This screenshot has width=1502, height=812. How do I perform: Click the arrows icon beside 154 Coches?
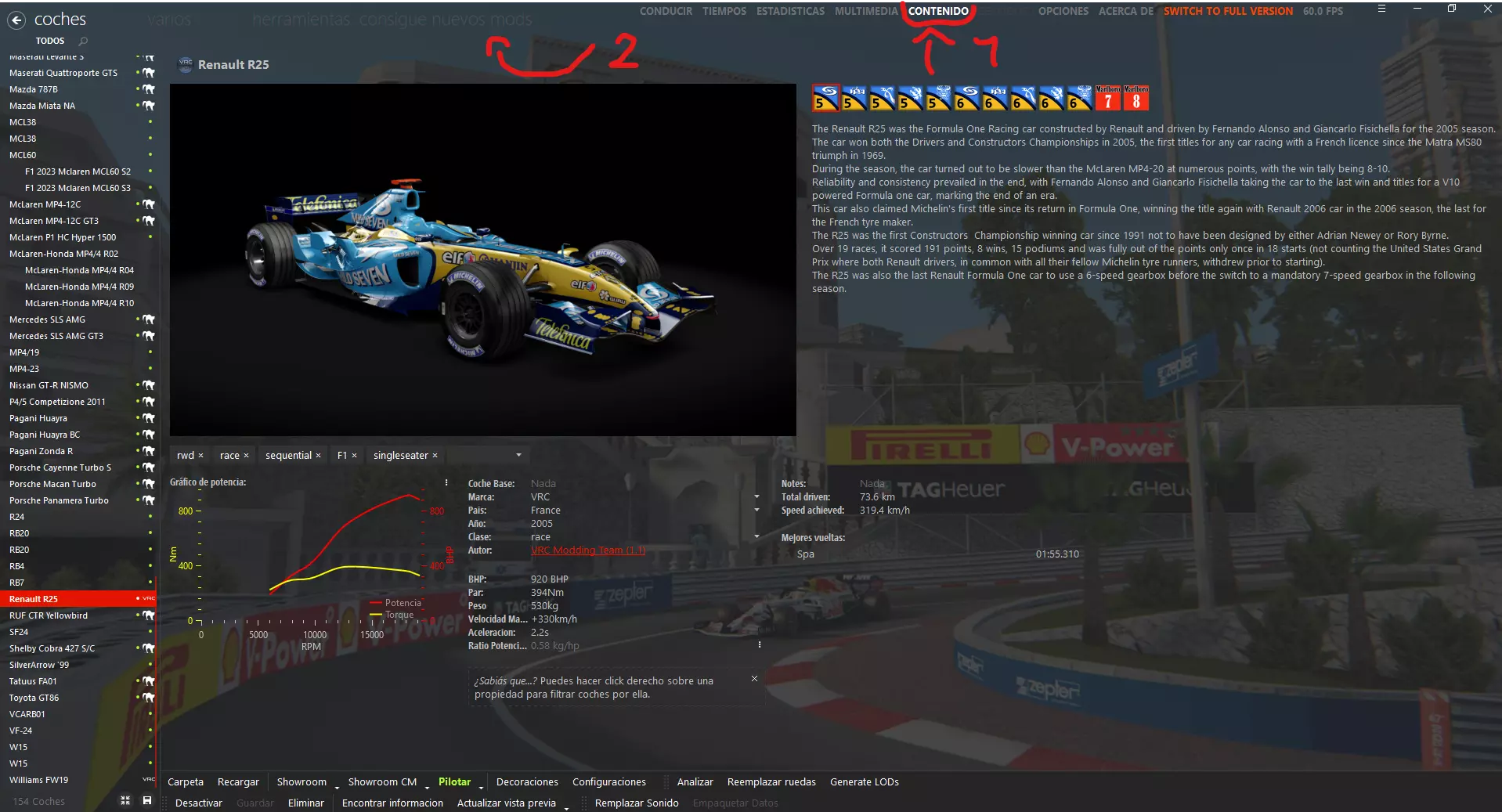125,800
